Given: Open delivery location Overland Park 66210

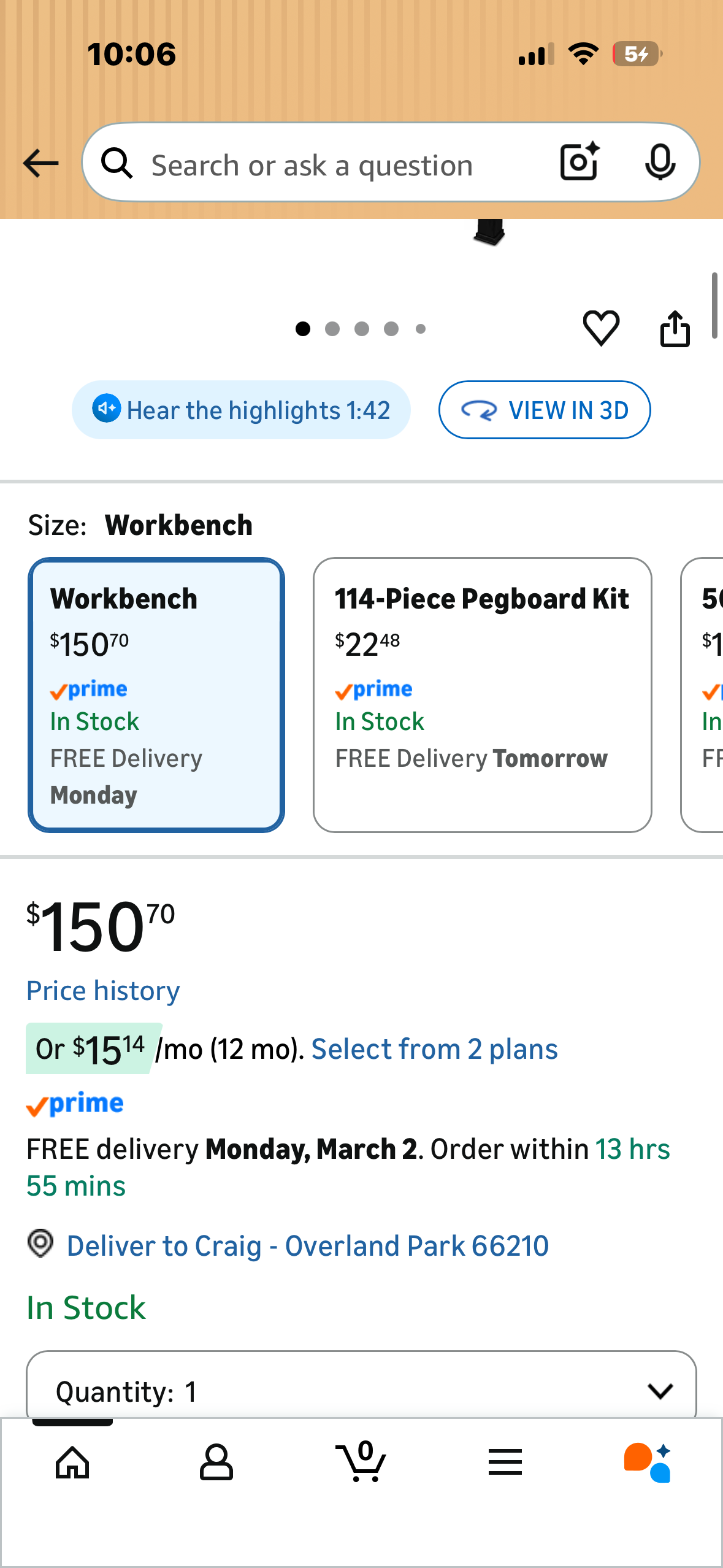Looking at the screenshot, I should click(307, 1246).
